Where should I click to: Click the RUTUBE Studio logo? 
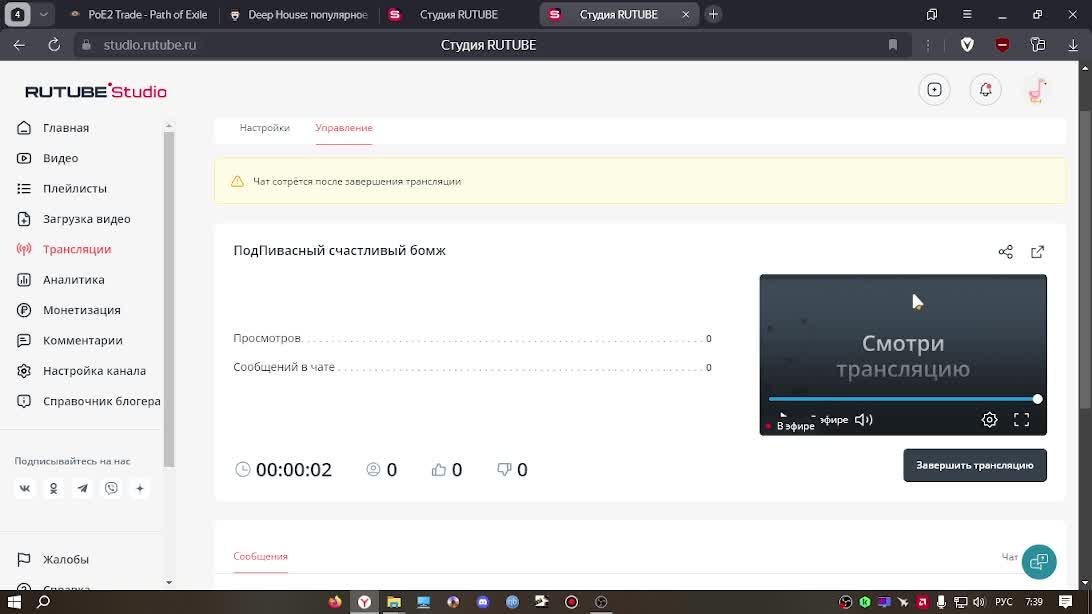pos(96,91)
